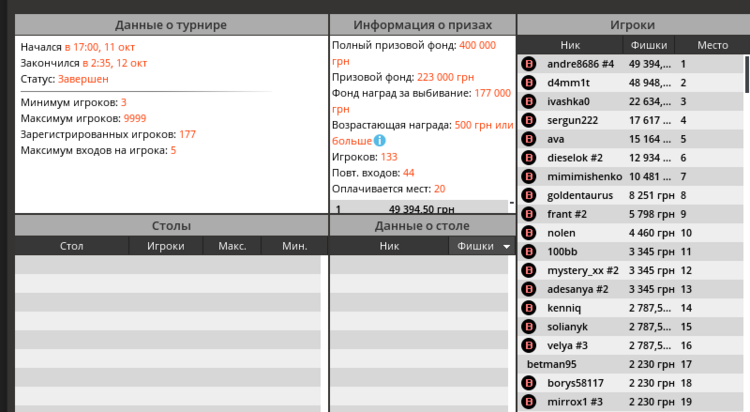Select first-place prize row 49 394.50 грн
The width and height of the screenshot is (750, 412).
420,209
